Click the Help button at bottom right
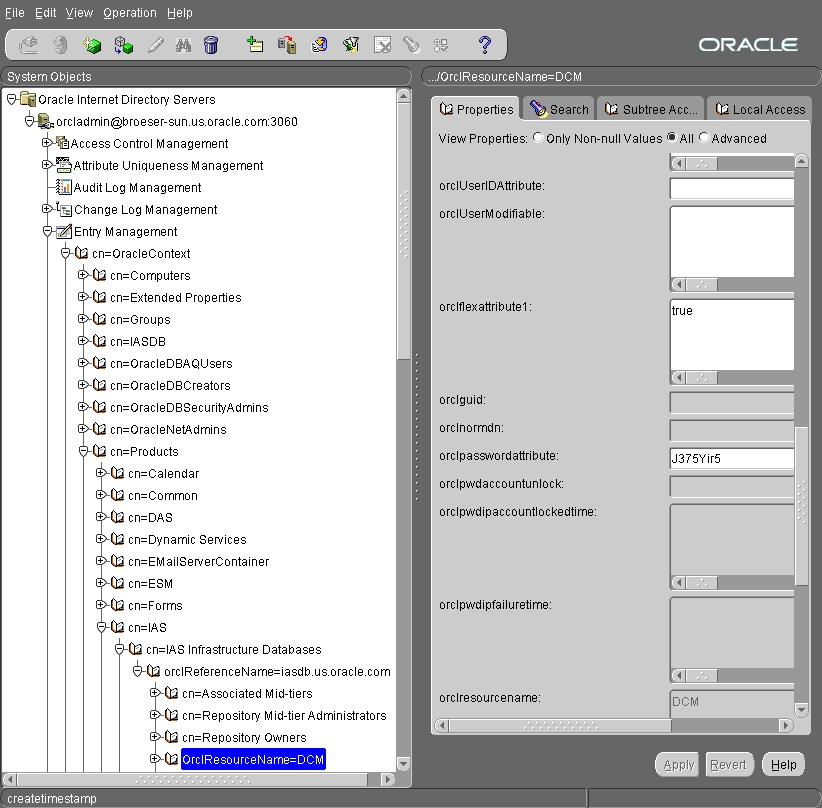 (783, 764)
